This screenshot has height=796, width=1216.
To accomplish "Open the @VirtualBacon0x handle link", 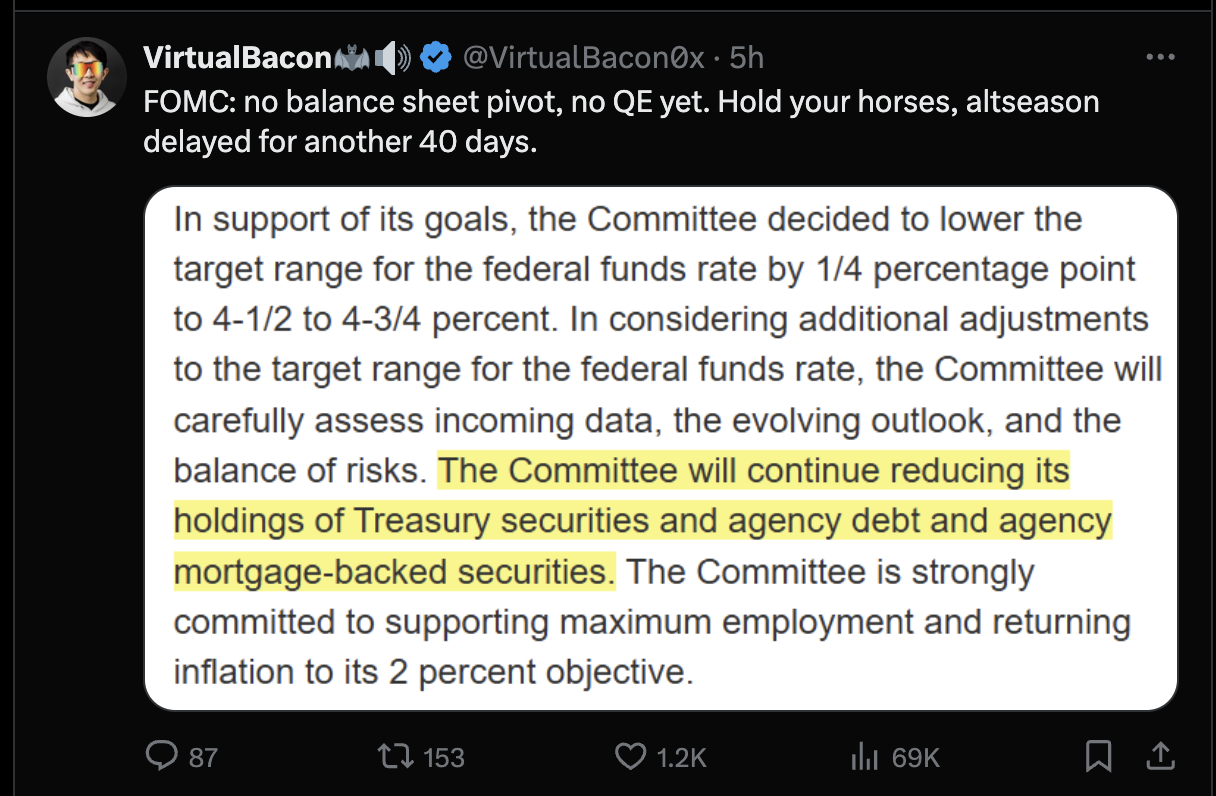I will 582,58.
